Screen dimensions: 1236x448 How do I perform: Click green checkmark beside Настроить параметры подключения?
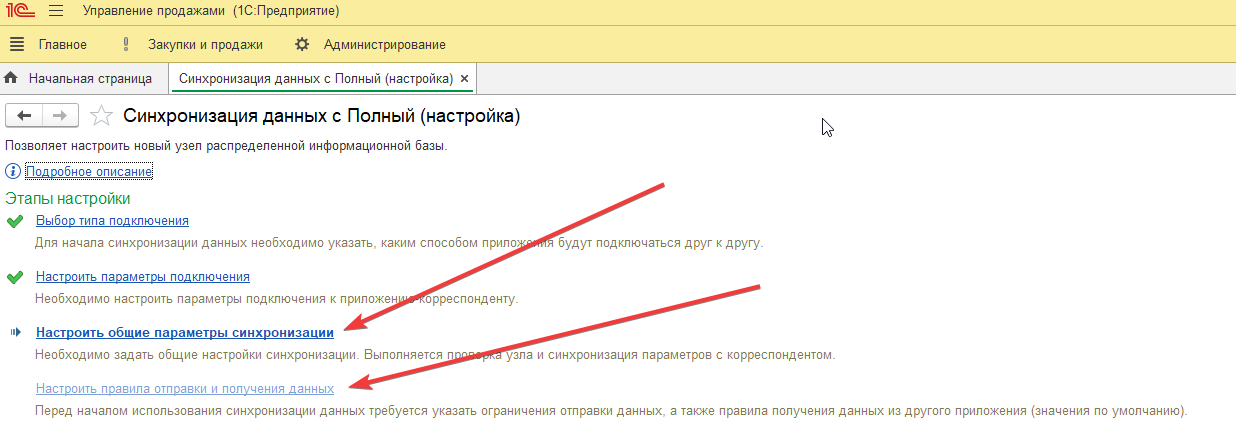tap(15, 277)
